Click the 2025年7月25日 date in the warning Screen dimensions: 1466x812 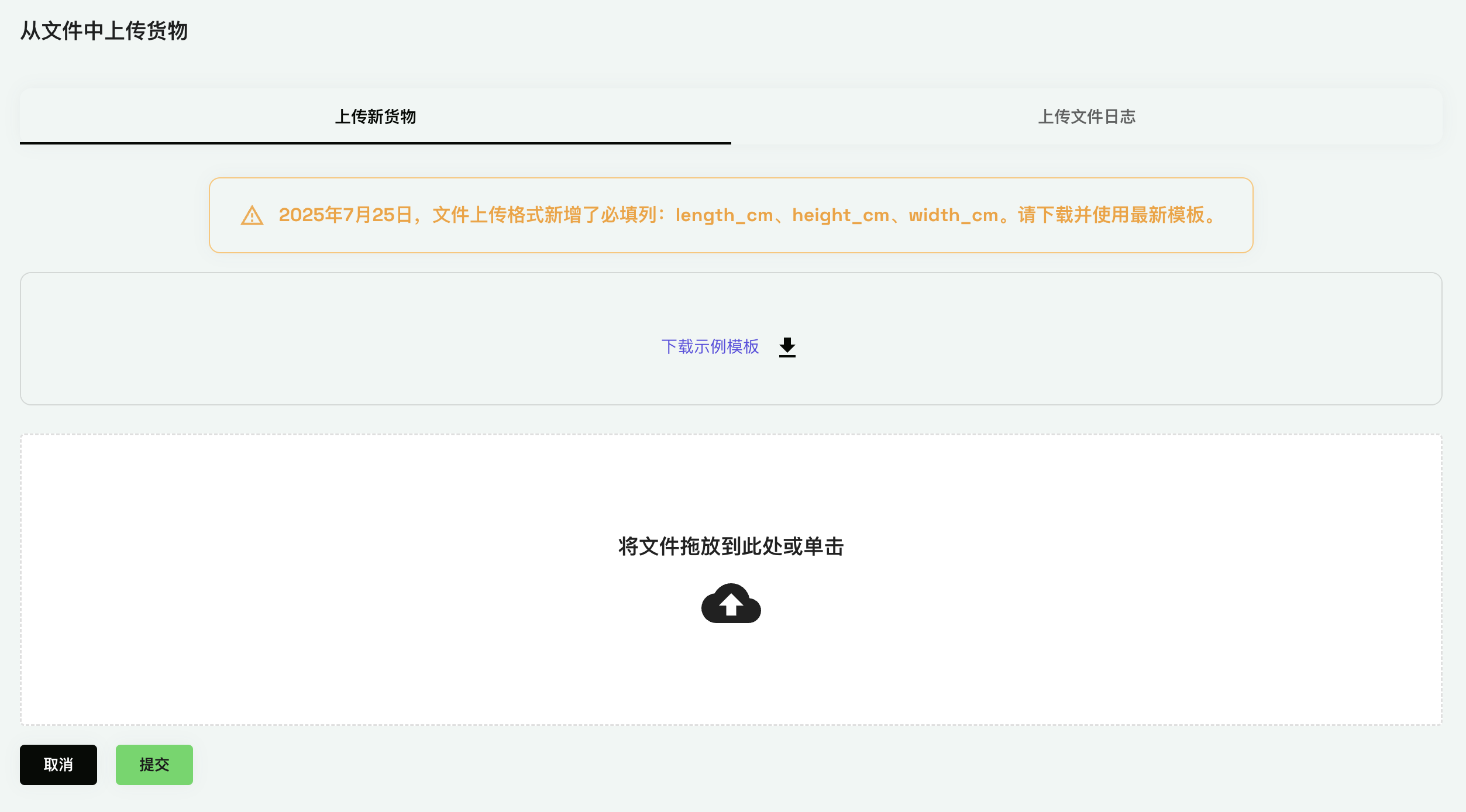click(x=345, y=215)
